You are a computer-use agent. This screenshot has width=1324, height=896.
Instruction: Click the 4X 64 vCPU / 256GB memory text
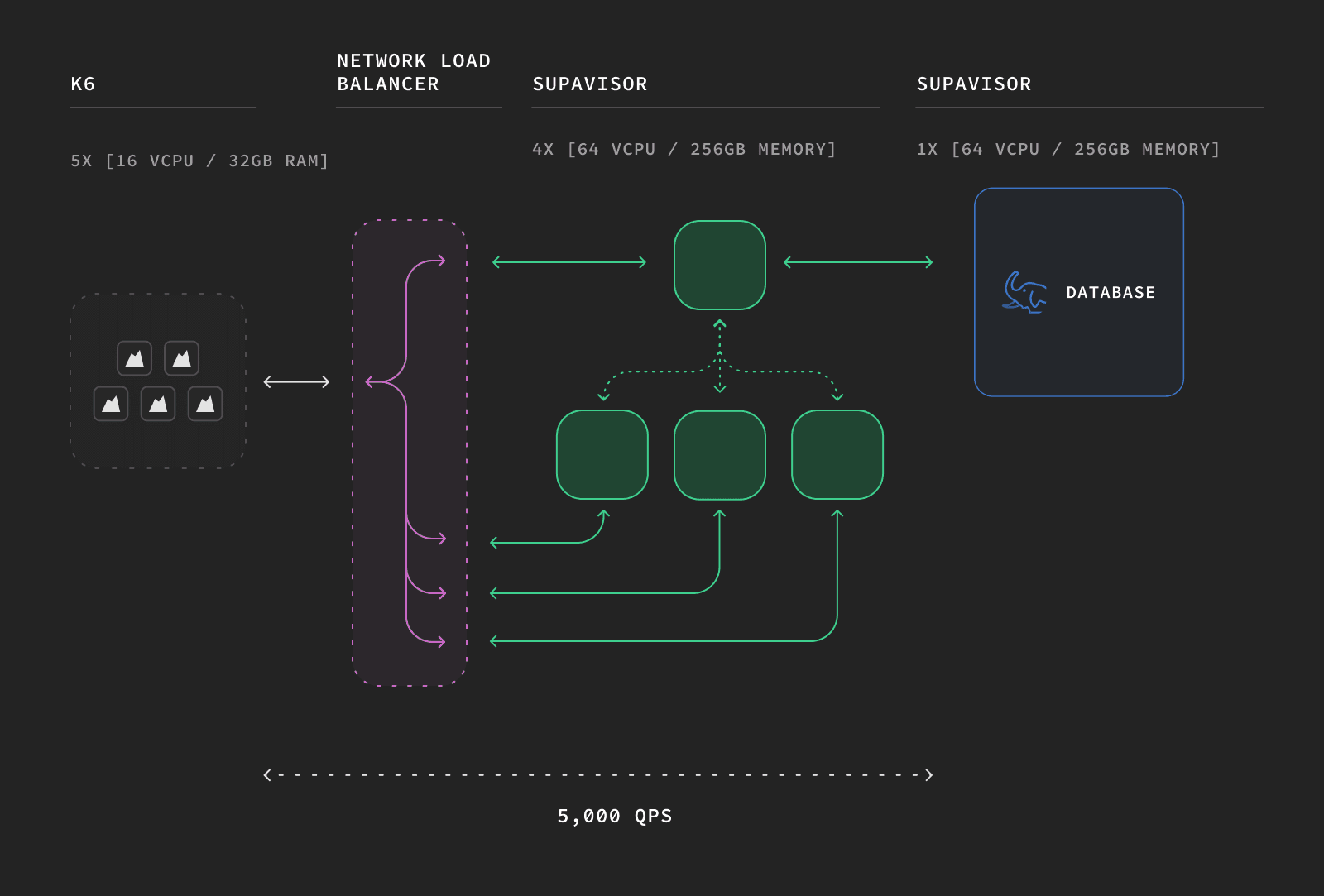[684, 150]
